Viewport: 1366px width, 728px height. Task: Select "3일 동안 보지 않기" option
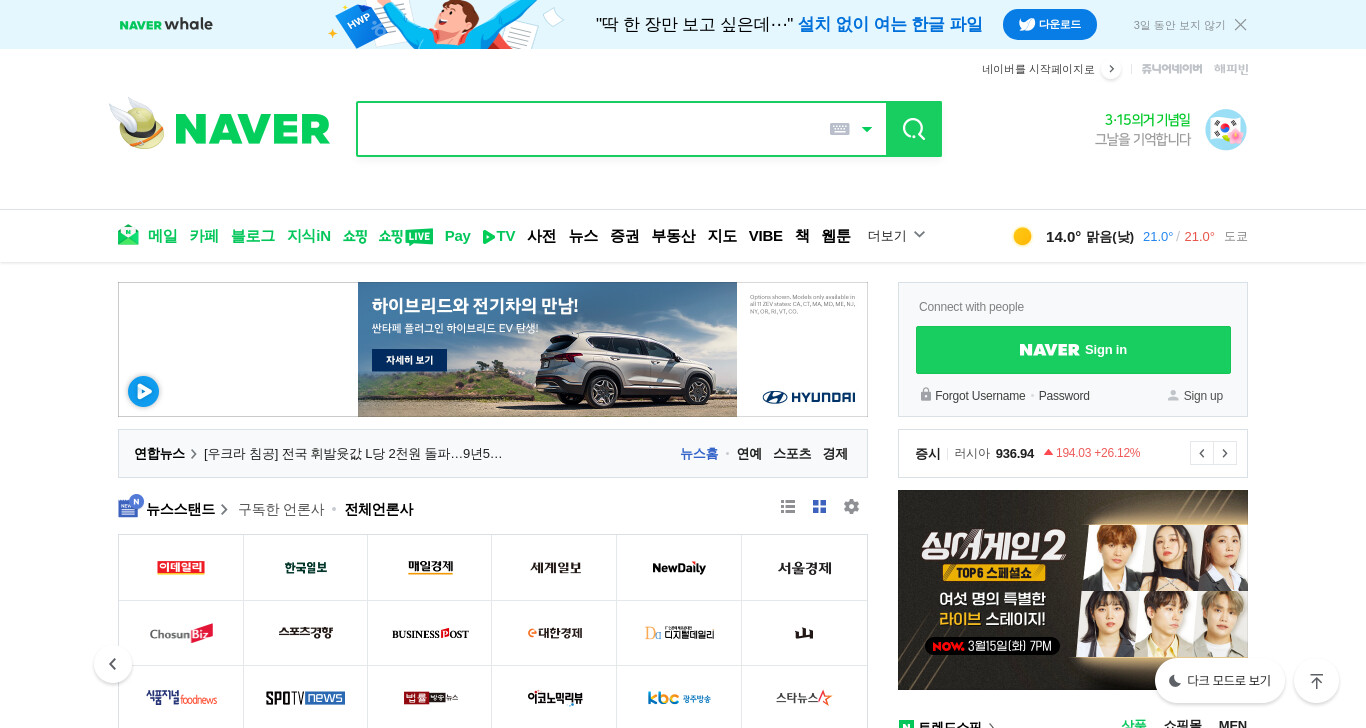click(1179, 25)
